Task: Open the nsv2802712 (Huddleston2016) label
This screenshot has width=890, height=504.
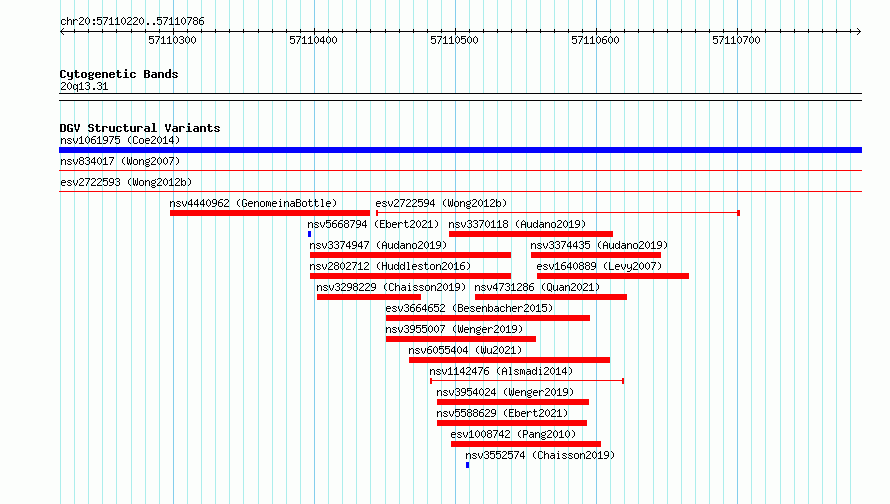Action: pos(390,266)
